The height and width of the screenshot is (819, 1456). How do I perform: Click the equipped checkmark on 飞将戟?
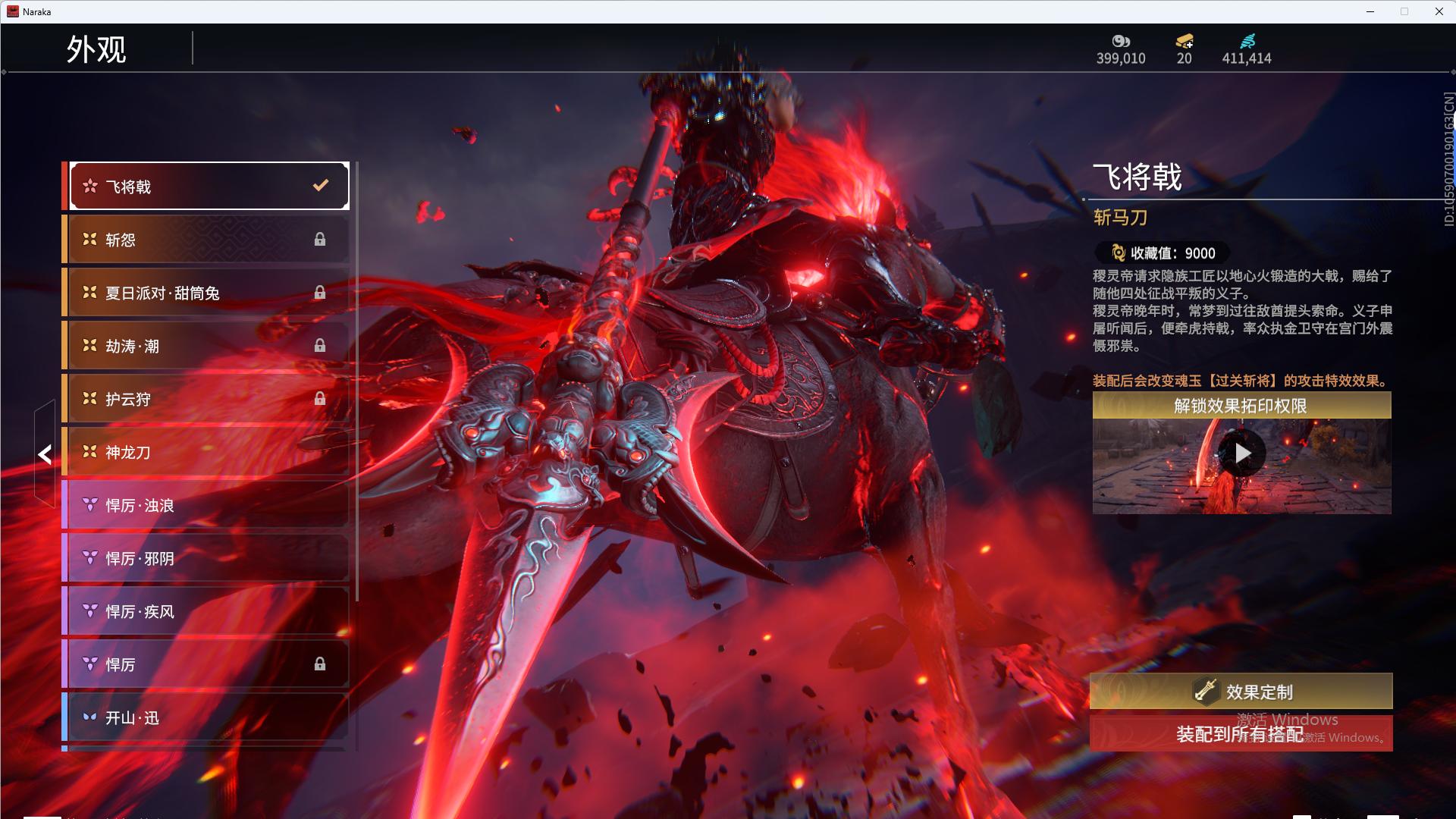click(x=321, y=185)
